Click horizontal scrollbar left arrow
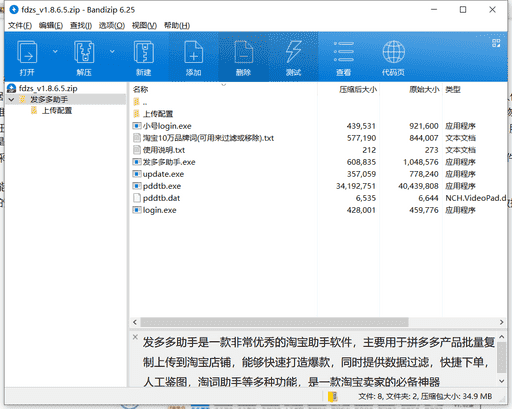 click(135, 322)
